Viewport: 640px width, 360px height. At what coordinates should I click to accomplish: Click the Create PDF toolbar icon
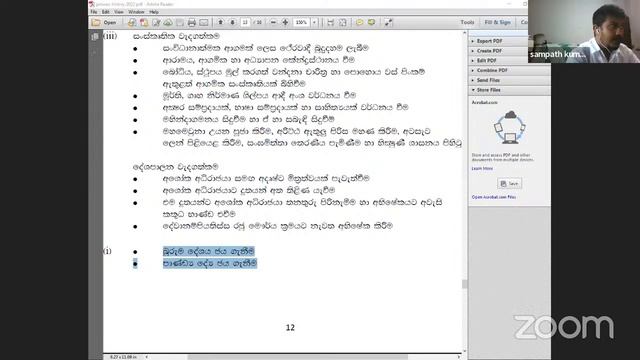click(x=144, y=22)
